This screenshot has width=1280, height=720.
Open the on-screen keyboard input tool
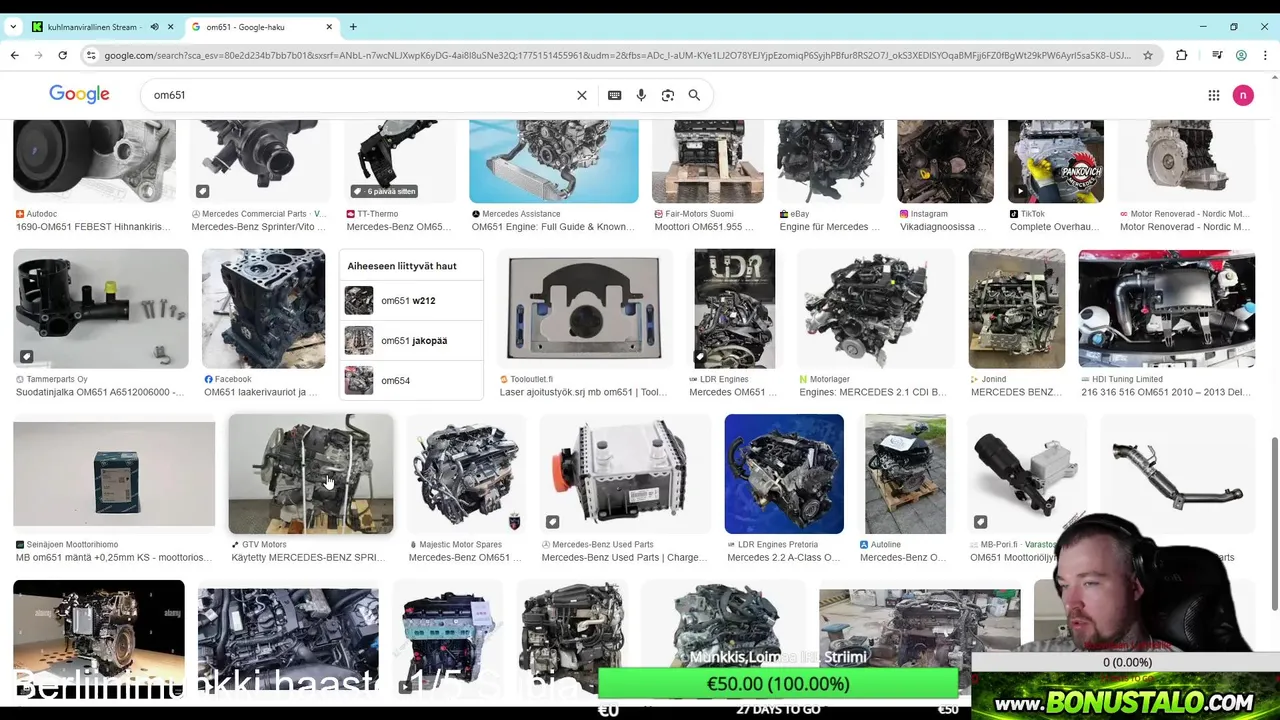[x=615, y=95]
